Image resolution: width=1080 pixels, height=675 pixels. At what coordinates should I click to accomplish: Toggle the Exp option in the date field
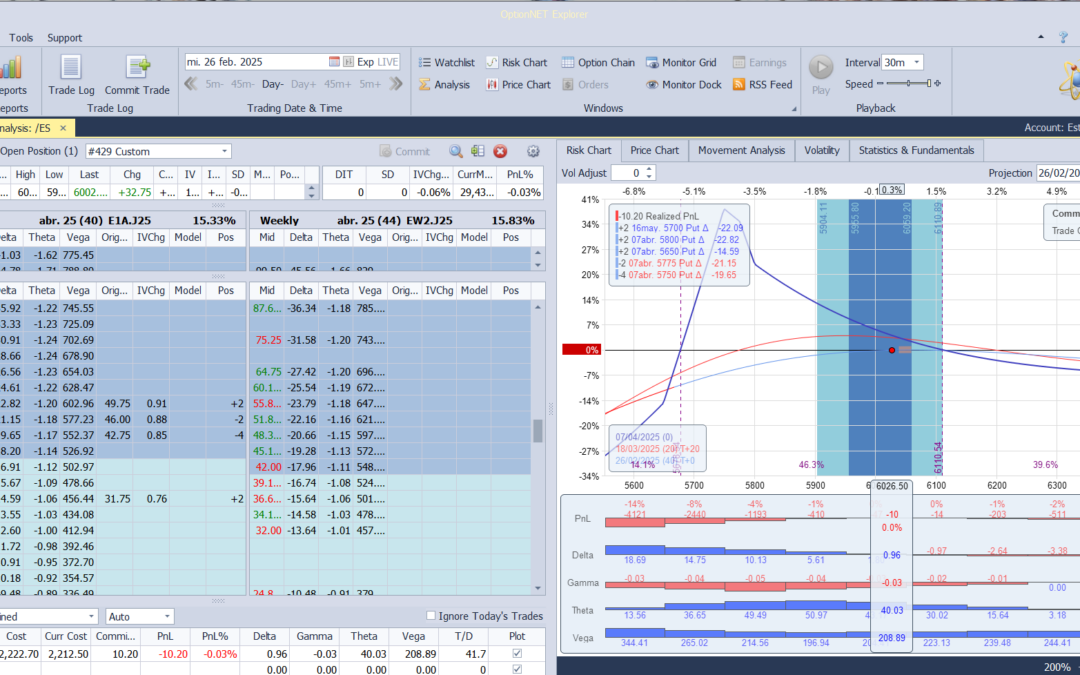click(365, 62)
